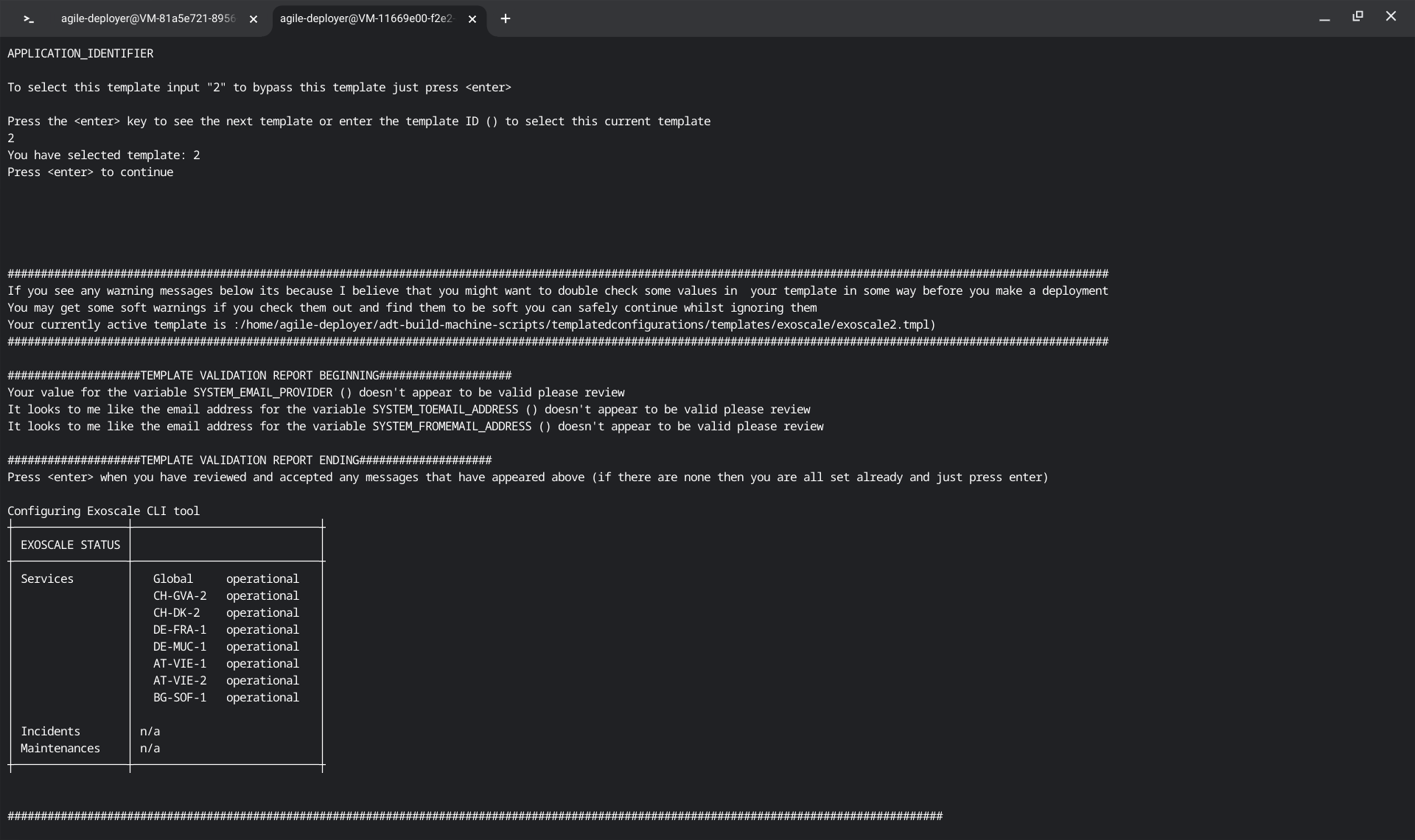Select the agile-deployer@VM-11669e00 tab

(366, 19)
